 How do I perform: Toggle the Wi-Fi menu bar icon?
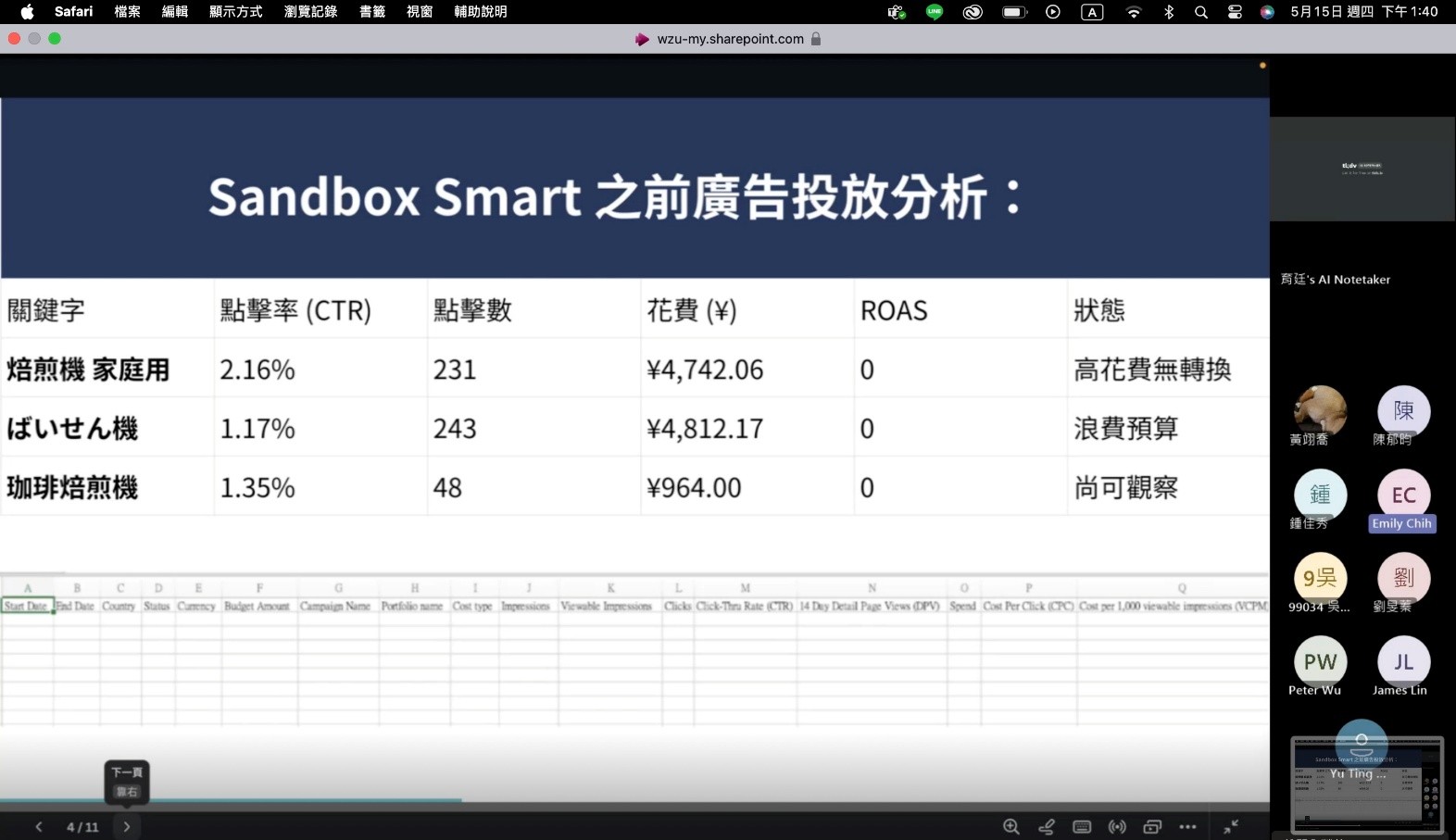pos(1134,12)
